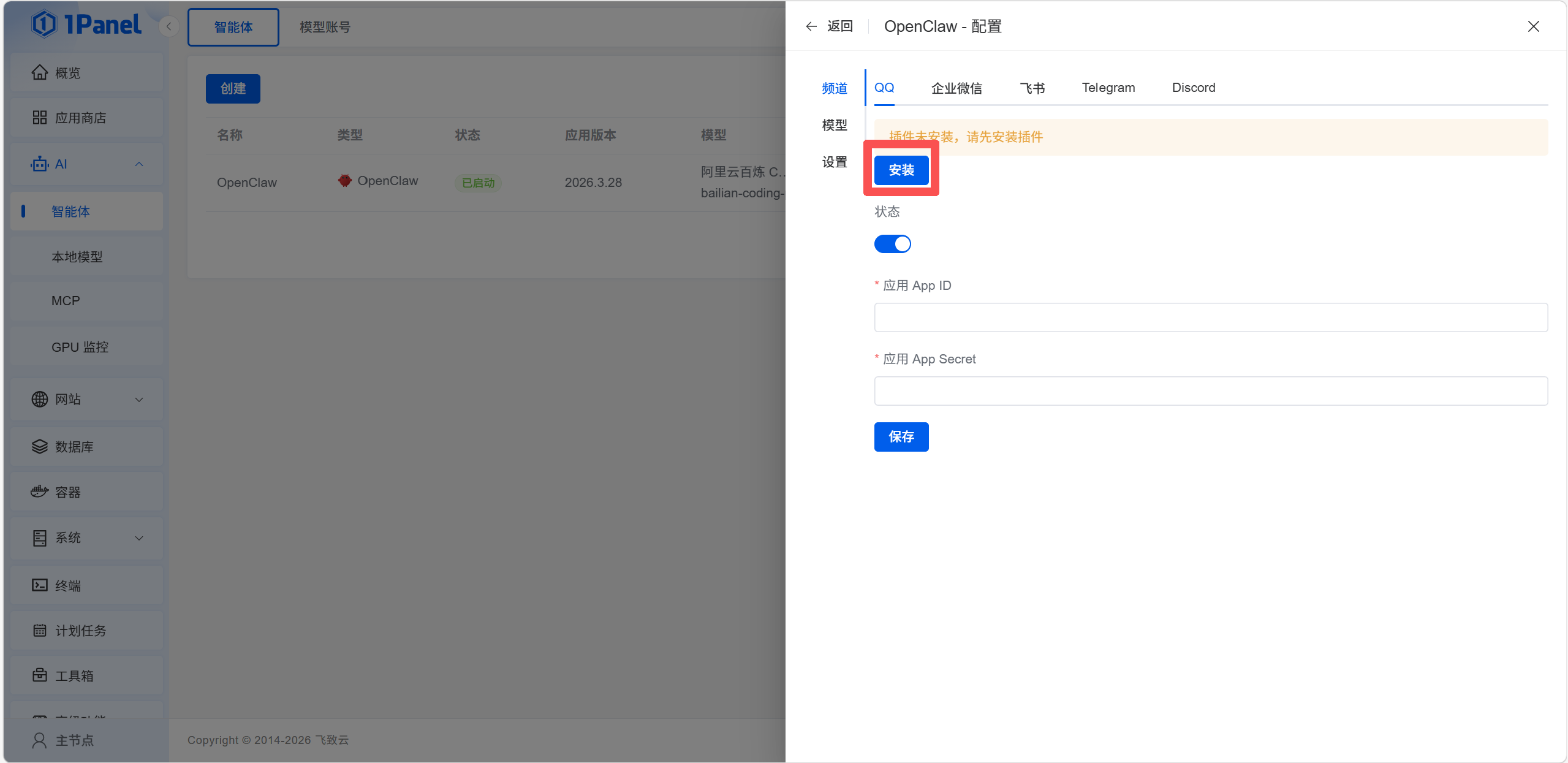Click the back arrow icon in drawer header
The image size is (1568, 763).
pyautogui.click(x=811, y=26)
